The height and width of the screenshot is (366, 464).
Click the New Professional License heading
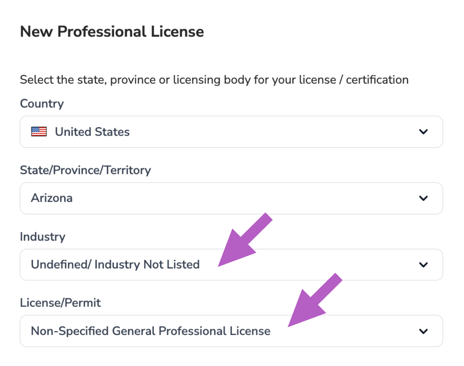pos(112,32)
